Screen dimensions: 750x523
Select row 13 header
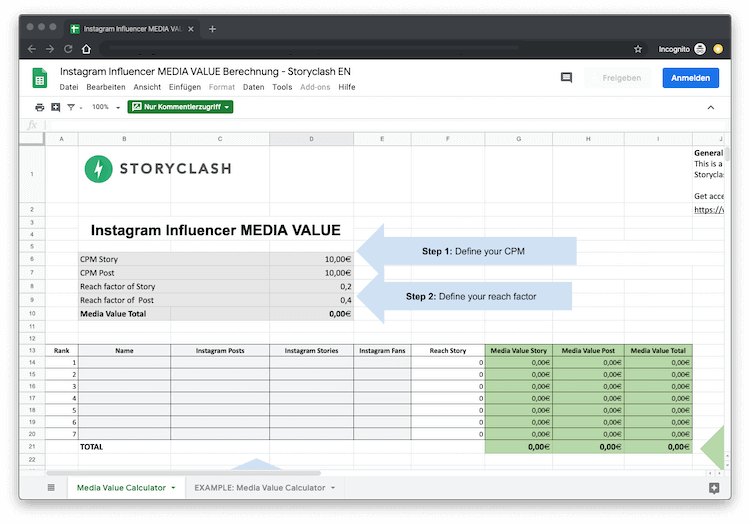(32, 351)
